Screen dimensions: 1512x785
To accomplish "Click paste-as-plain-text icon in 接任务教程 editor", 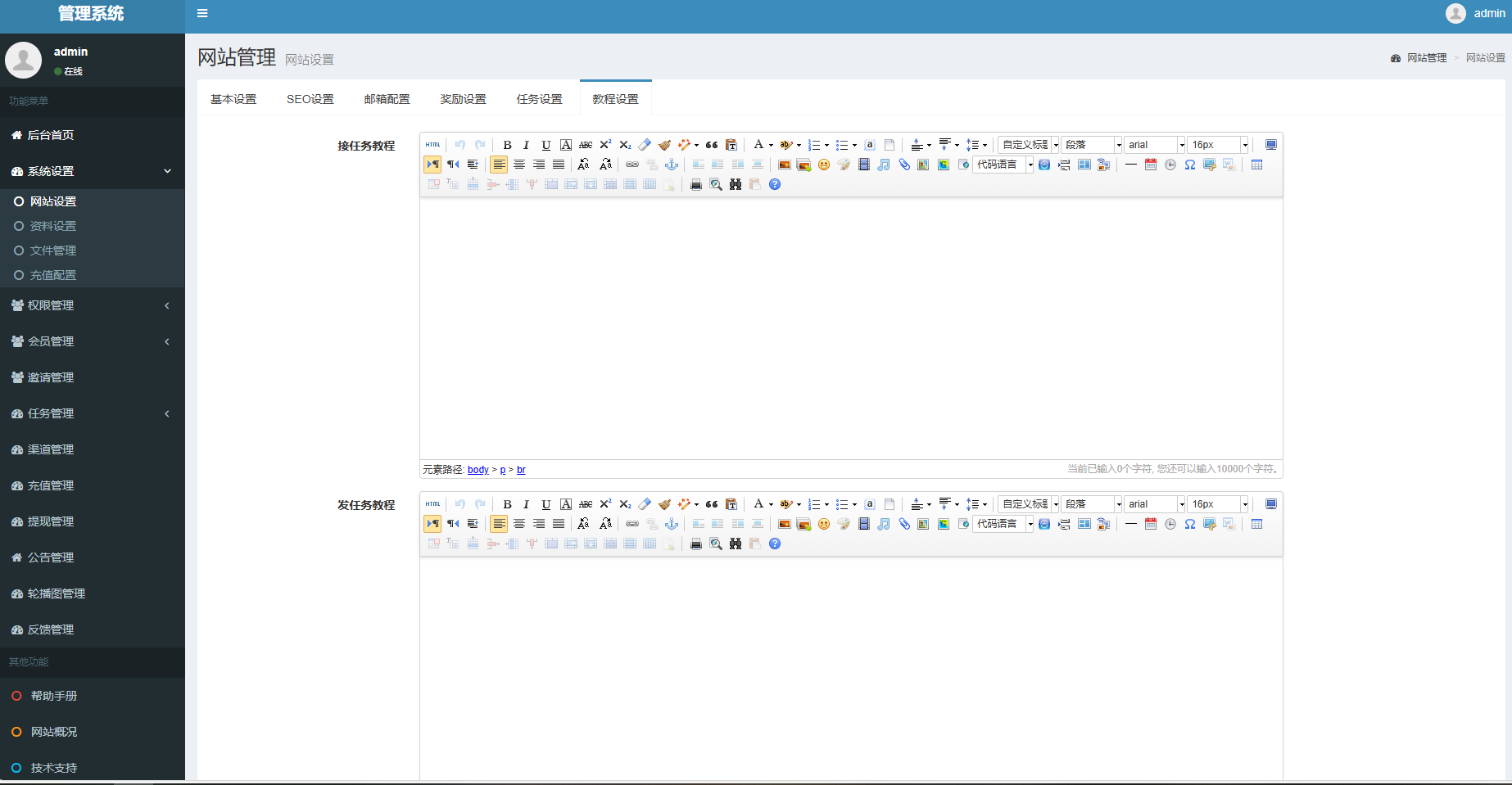I will click(x=731, y=145).
